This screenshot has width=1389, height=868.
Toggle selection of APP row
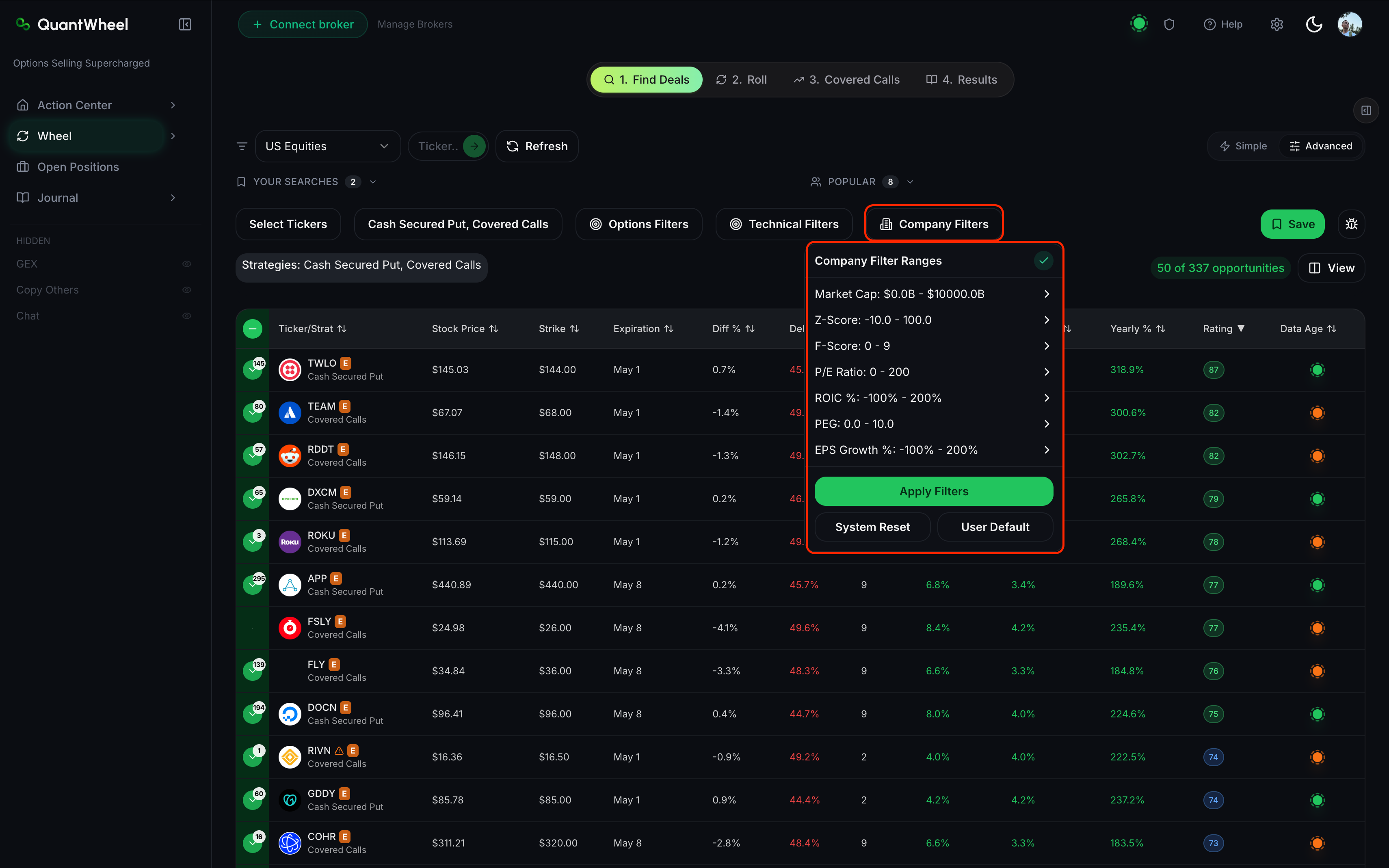253,585
